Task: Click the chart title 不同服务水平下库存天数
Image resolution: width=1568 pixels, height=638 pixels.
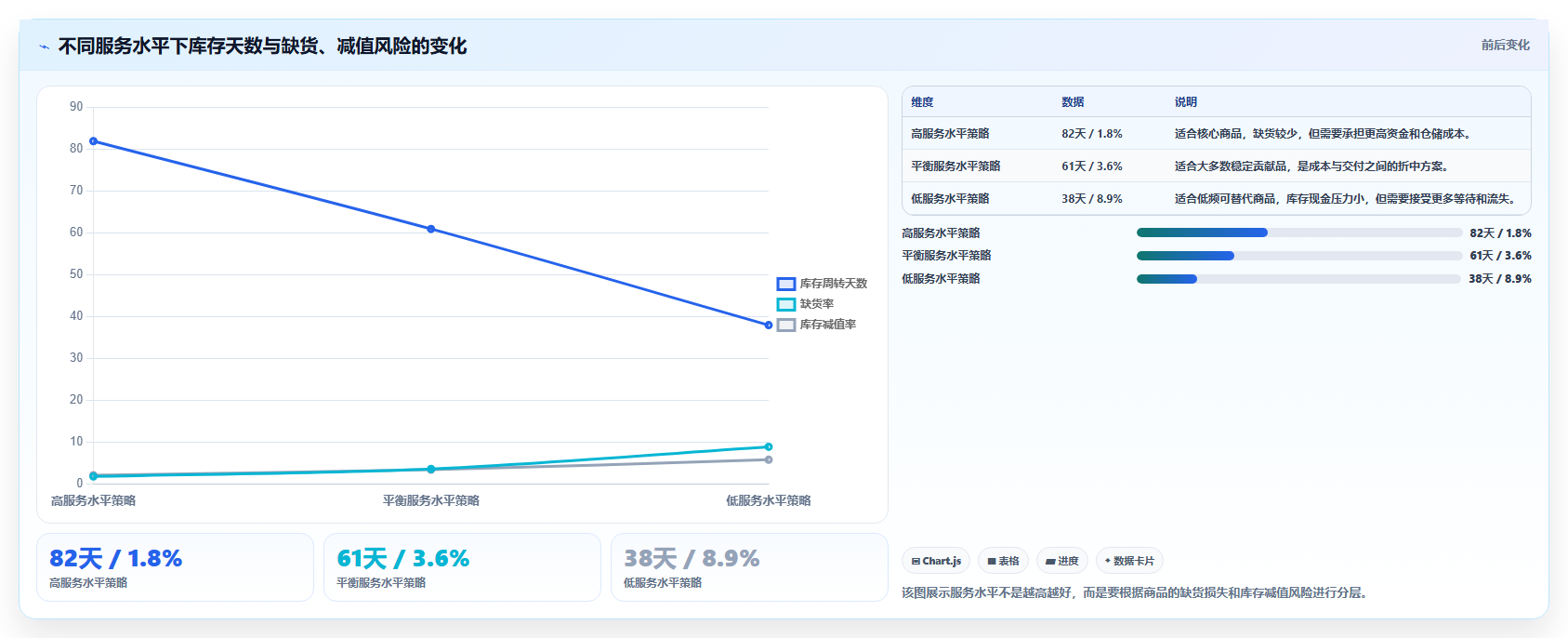Action: [262, 46]
